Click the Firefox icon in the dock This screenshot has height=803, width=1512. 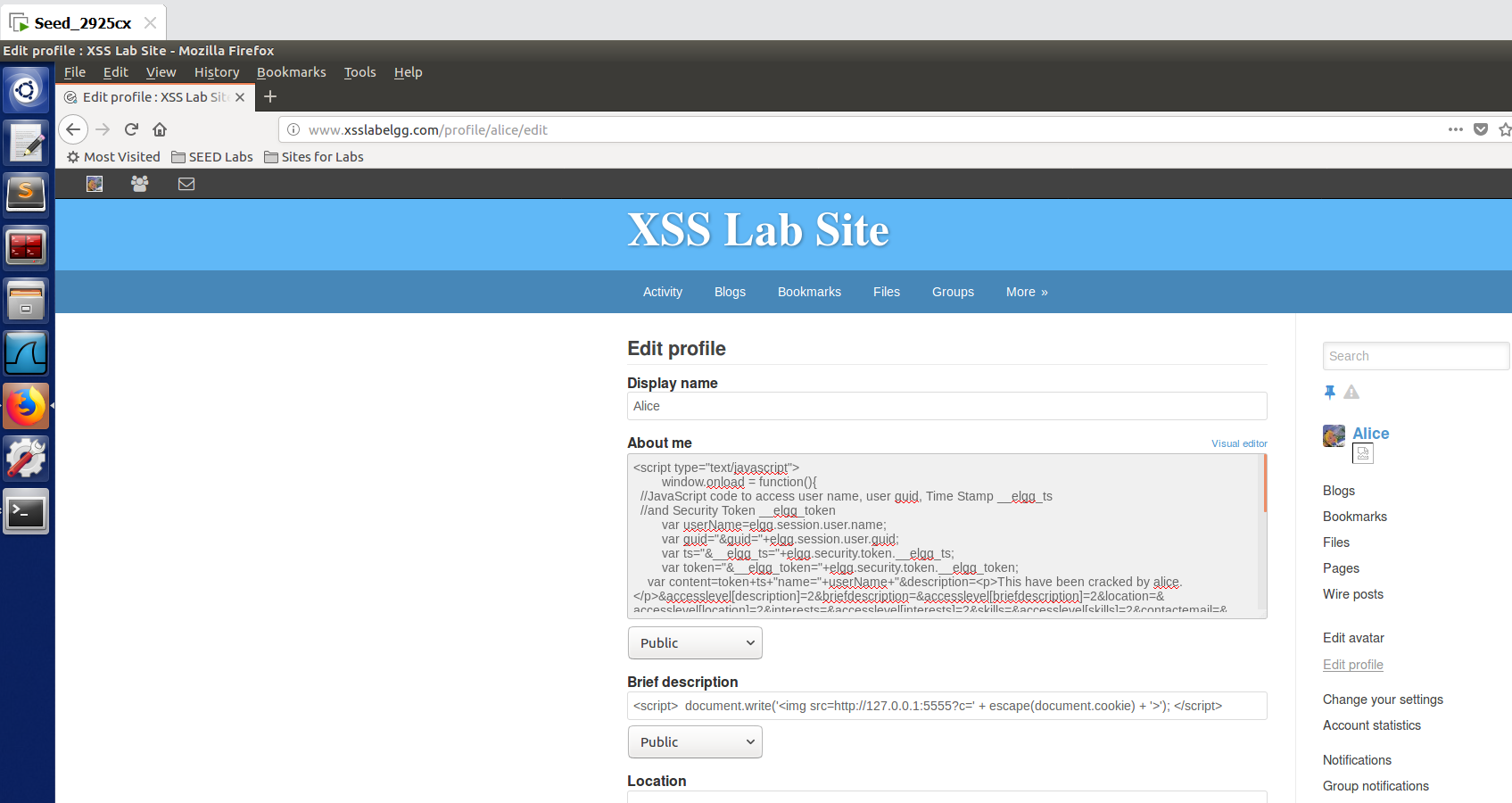tap(26, 407)
